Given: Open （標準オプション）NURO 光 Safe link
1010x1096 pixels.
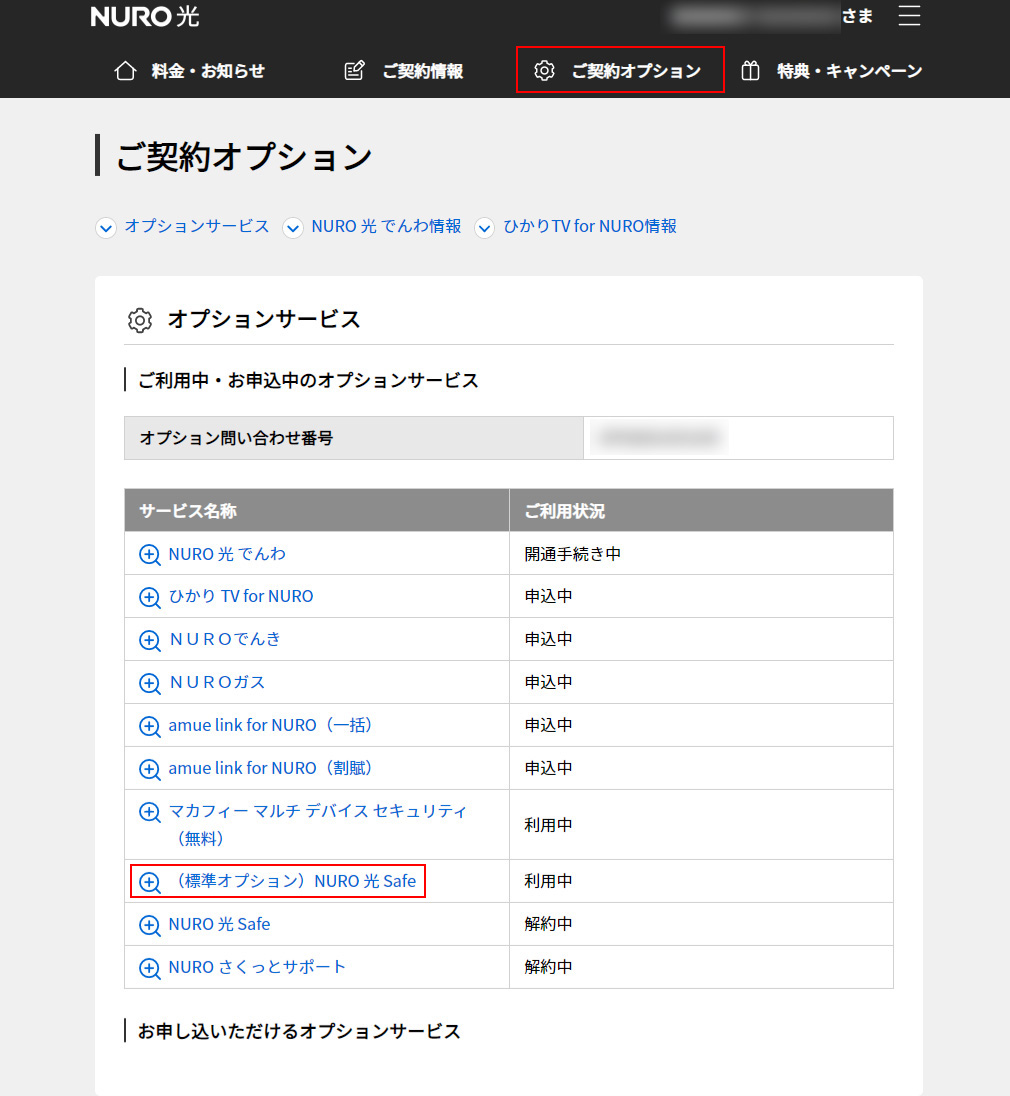Looking at the screenshot, I should click(294, 881).
